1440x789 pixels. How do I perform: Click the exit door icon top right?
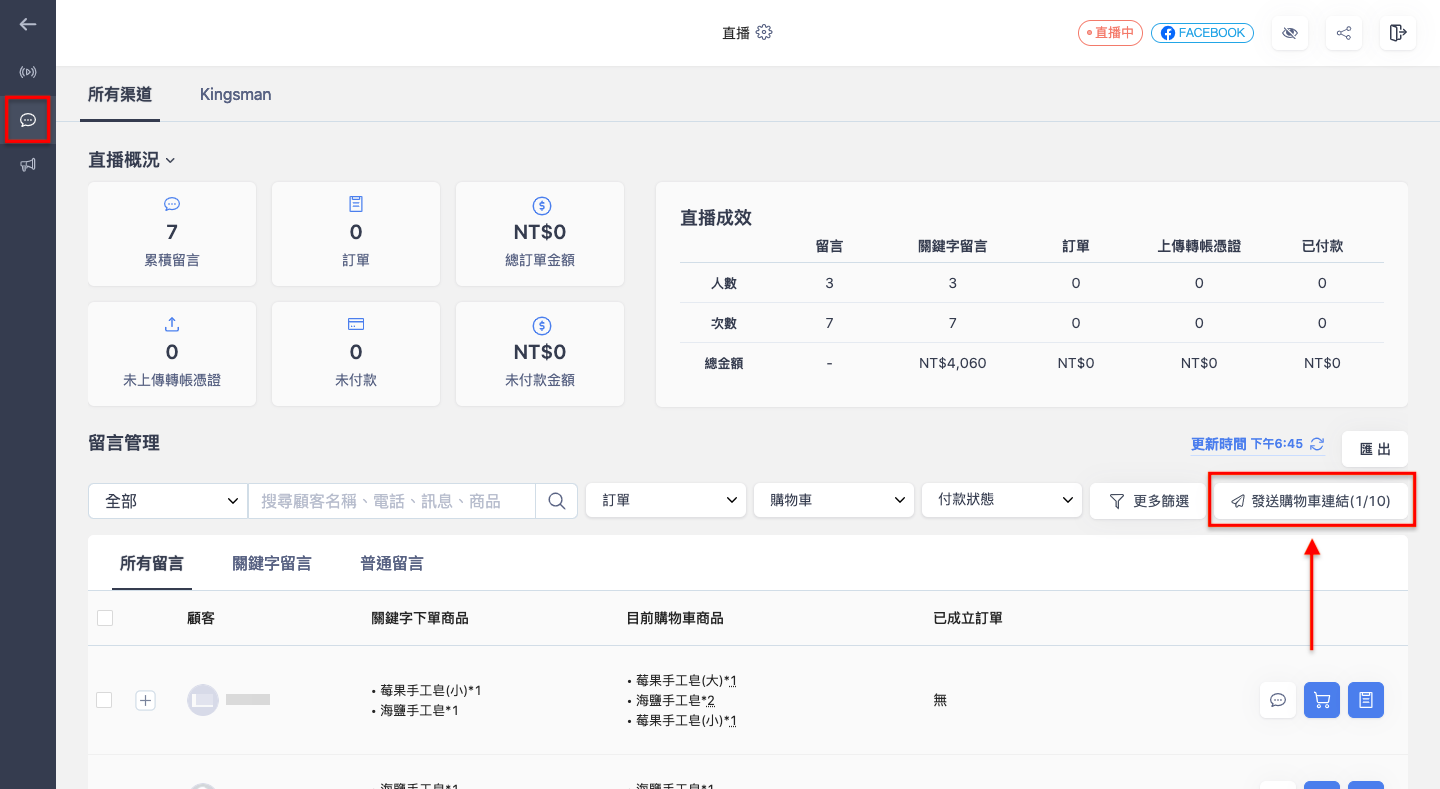[x=1398, y=33]
